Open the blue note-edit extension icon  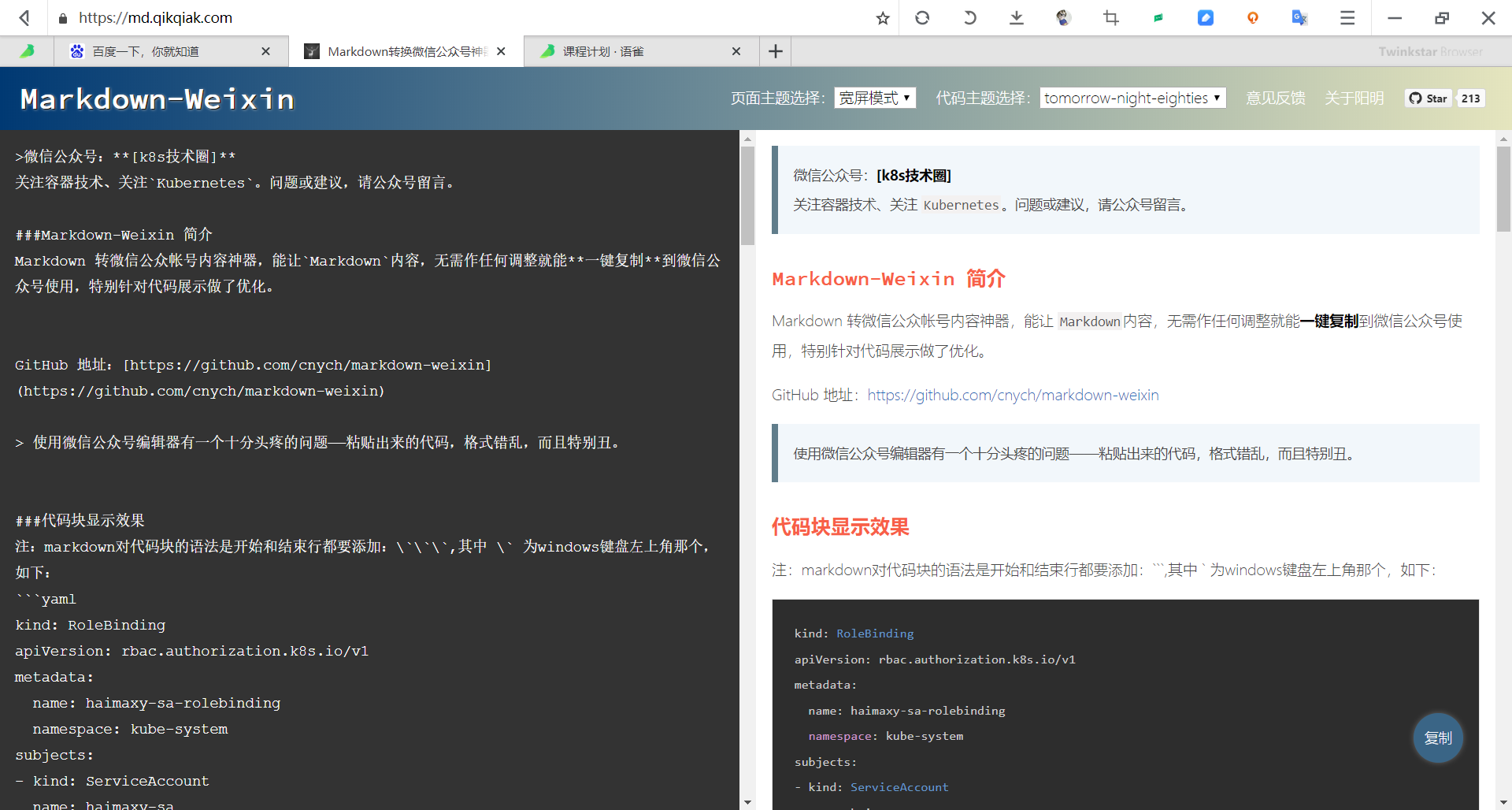coord(1206,17)
